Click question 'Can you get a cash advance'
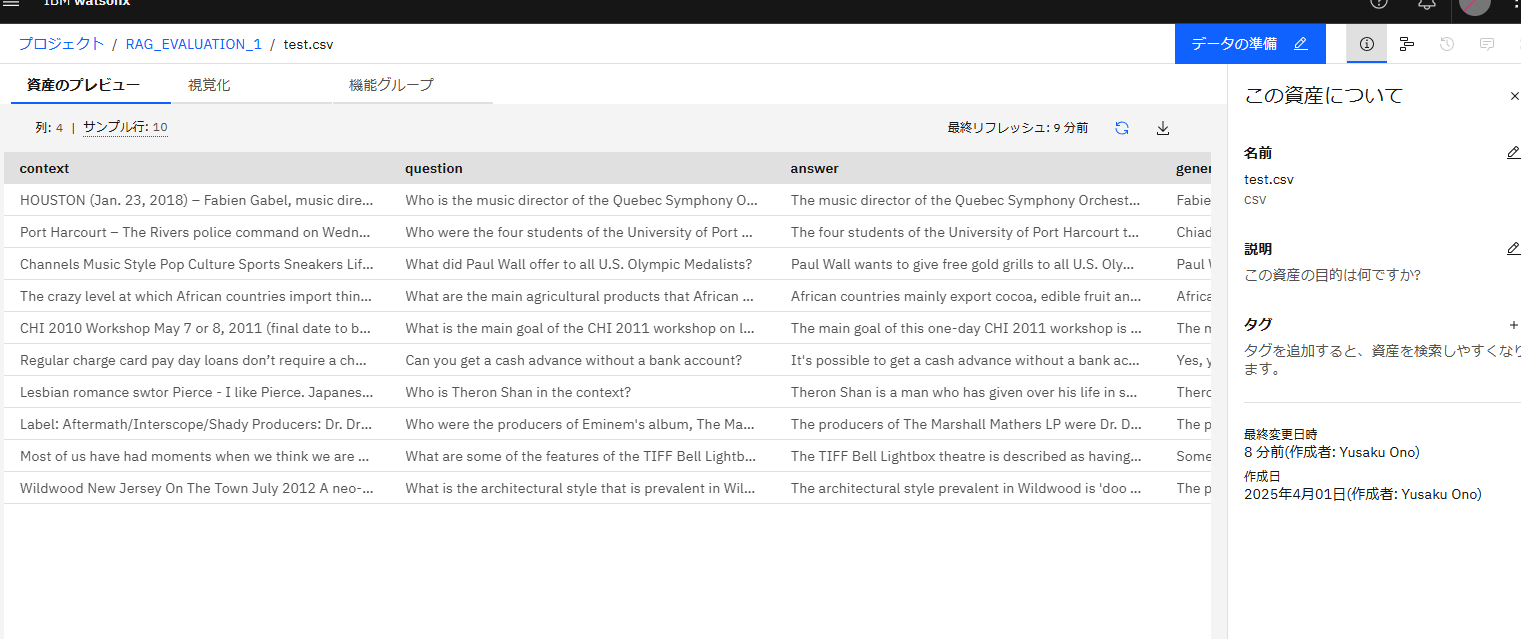Screen dimensions: 1521x639 click(582, 360)
